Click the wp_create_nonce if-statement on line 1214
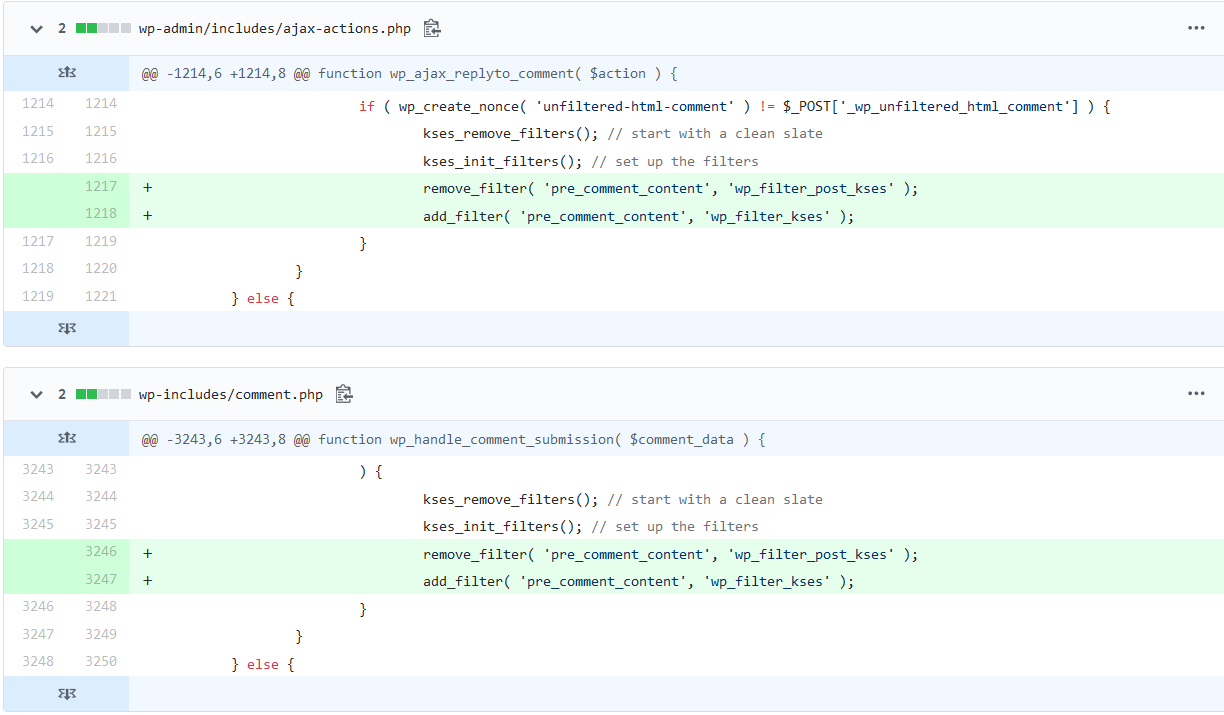This screenshot has height=715, width=1224. pyautogui.click(x=735, y=106)
